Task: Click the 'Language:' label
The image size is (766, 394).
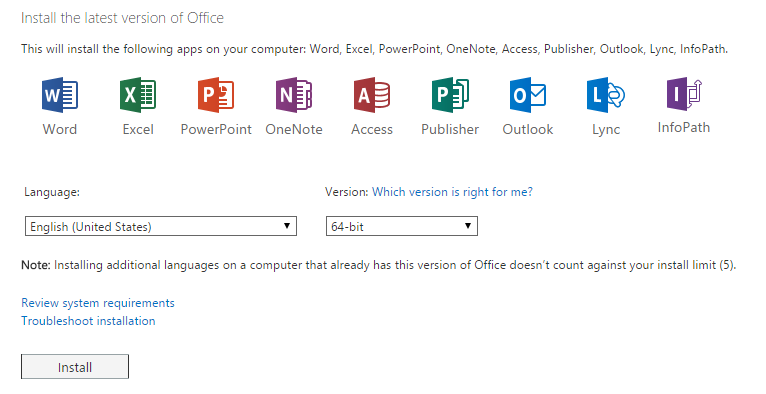Action: click(52, 192)
